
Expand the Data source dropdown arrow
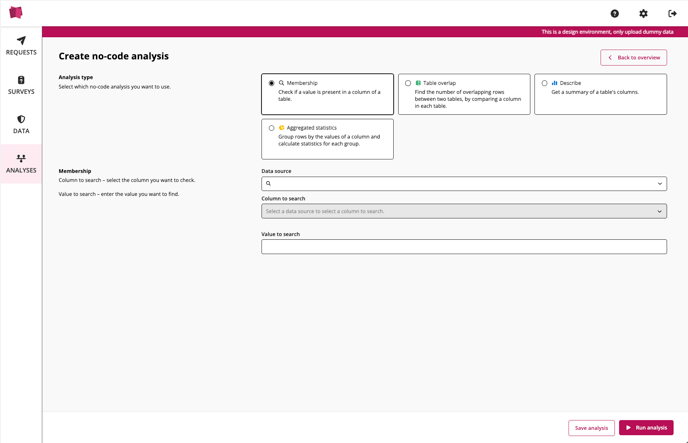pos(659,184)
